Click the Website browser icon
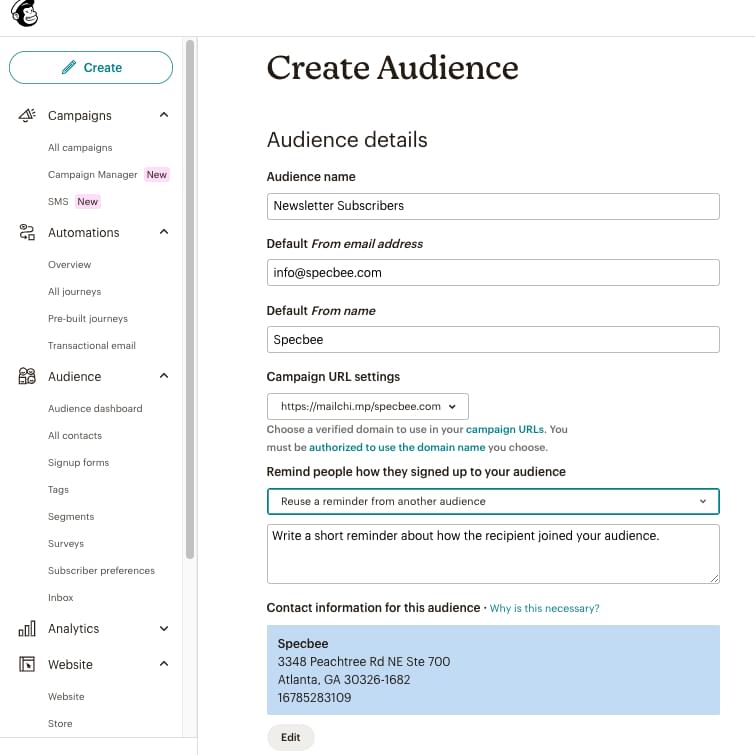755x755 pixels. (27, 664)
